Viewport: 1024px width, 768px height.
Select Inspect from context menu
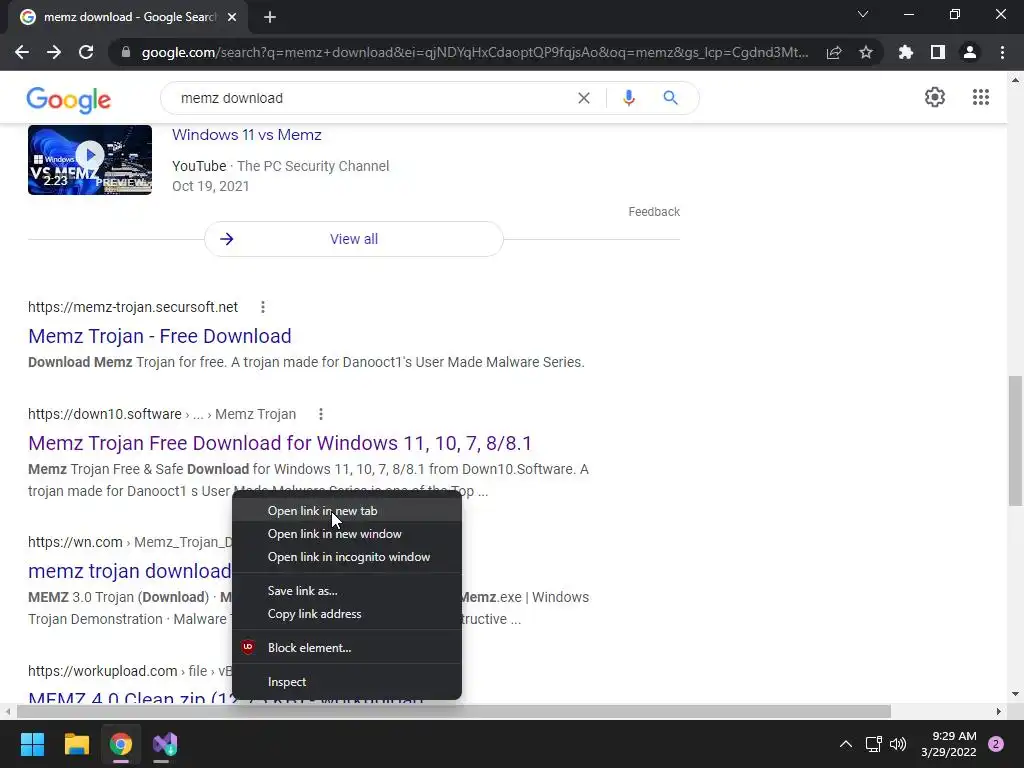[347, 681]
